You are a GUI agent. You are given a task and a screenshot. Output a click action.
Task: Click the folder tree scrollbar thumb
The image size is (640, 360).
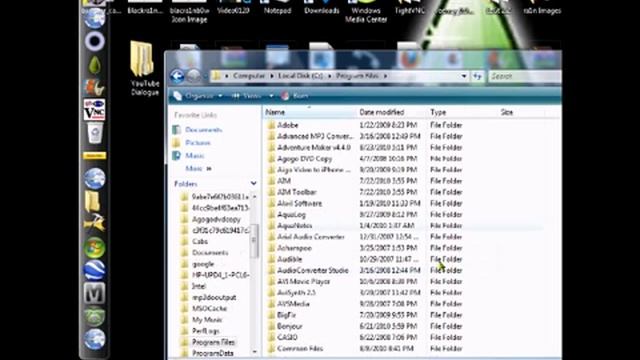(x=254, y=241)
